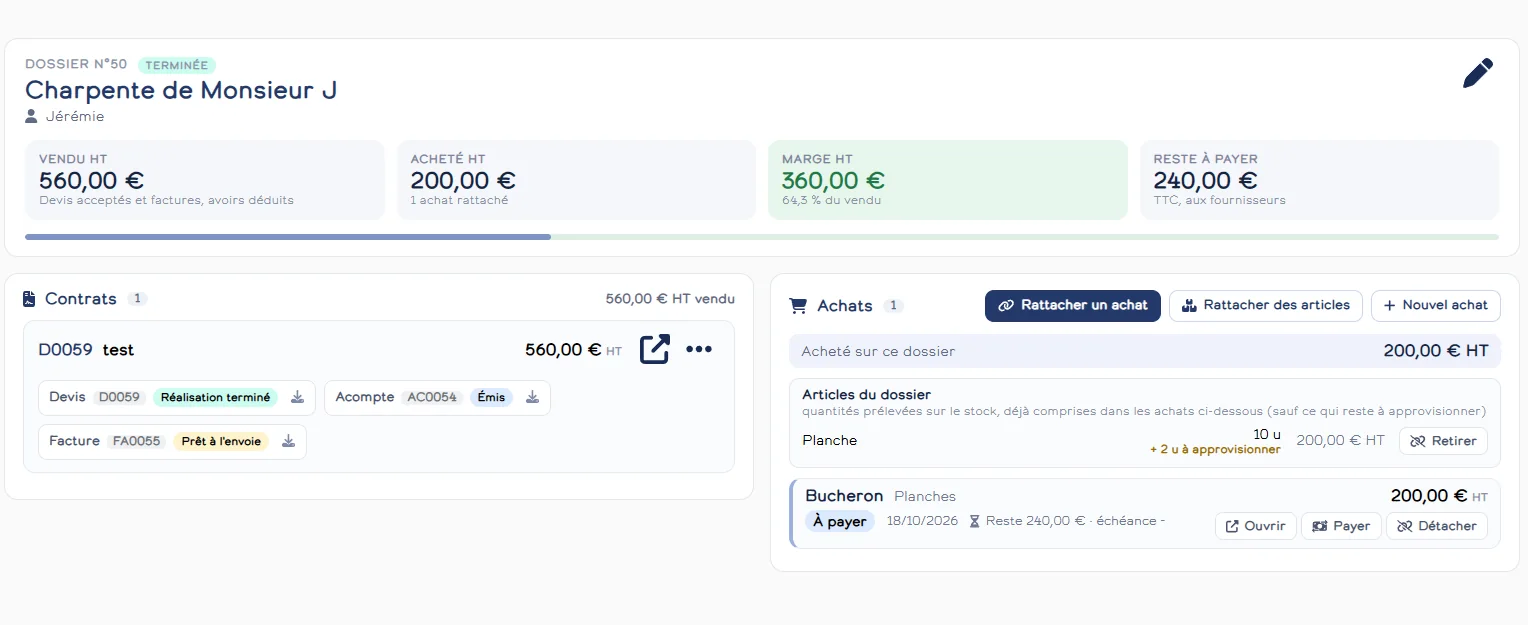Click the '+ 2 u à approvisionner' notice
1528x625 pixels.
(1215, 450)
